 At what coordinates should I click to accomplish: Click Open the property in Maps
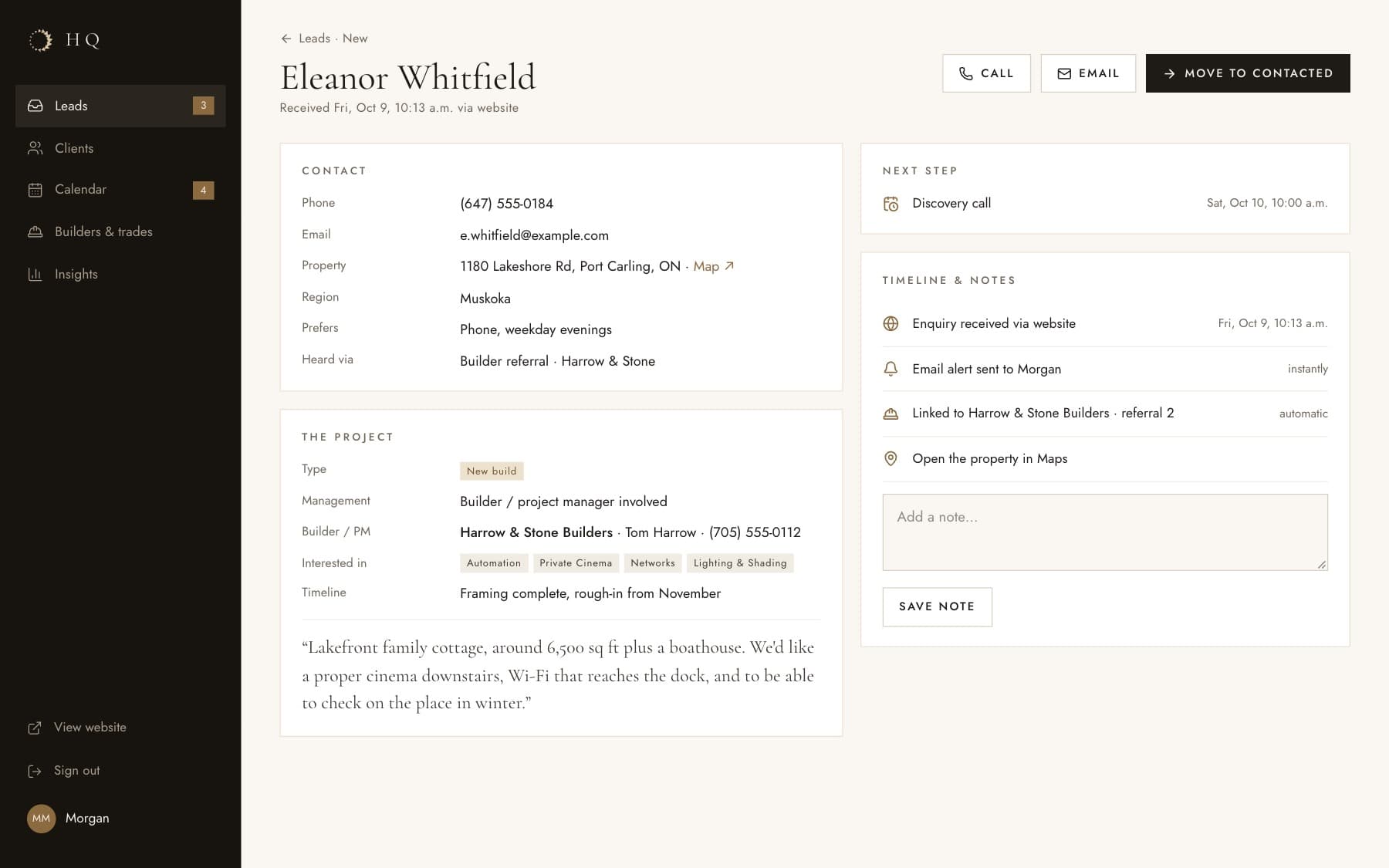pos(989,458)
